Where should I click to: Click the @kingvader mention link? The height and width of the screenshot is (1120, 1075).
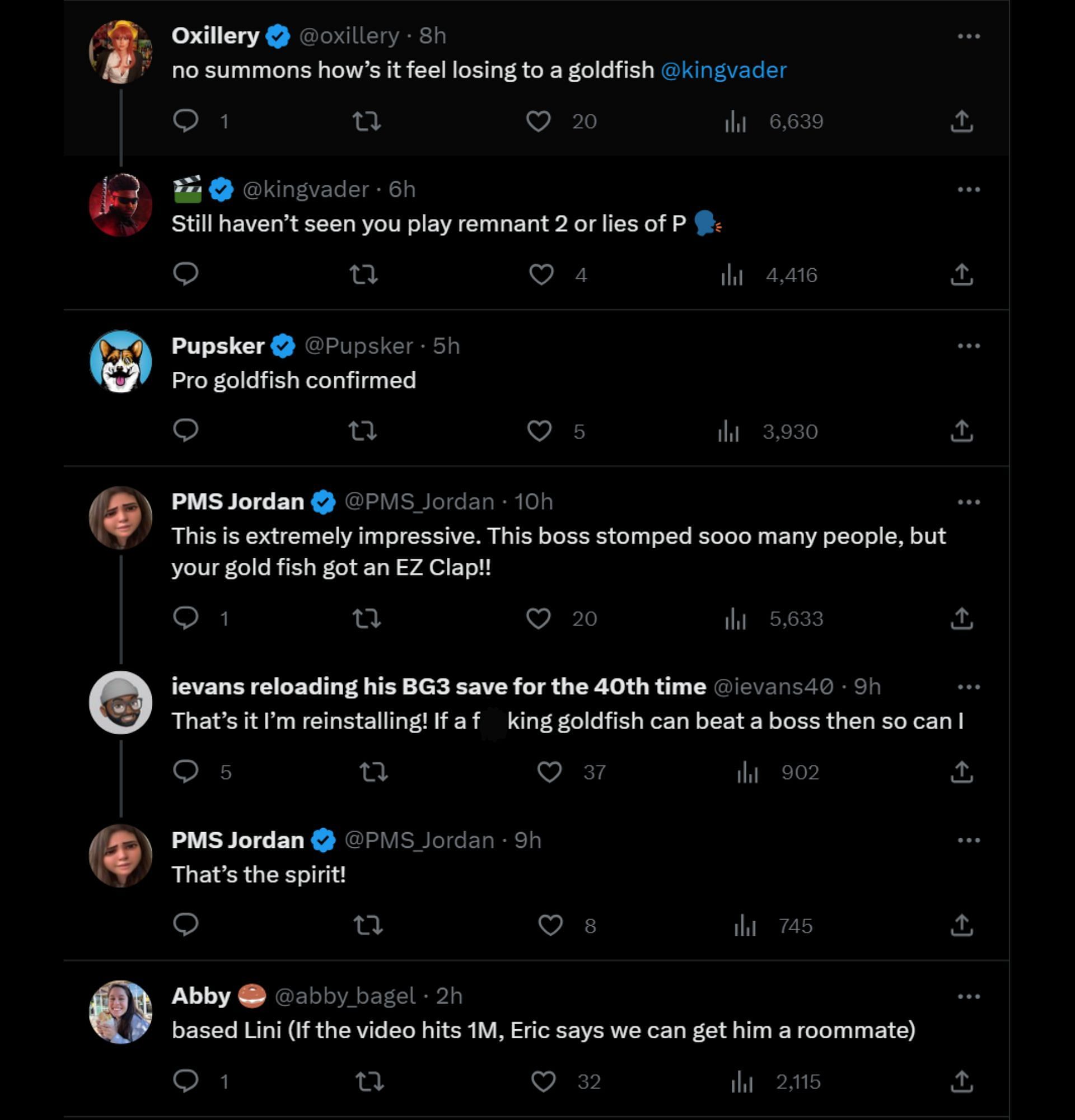point(723,71)
